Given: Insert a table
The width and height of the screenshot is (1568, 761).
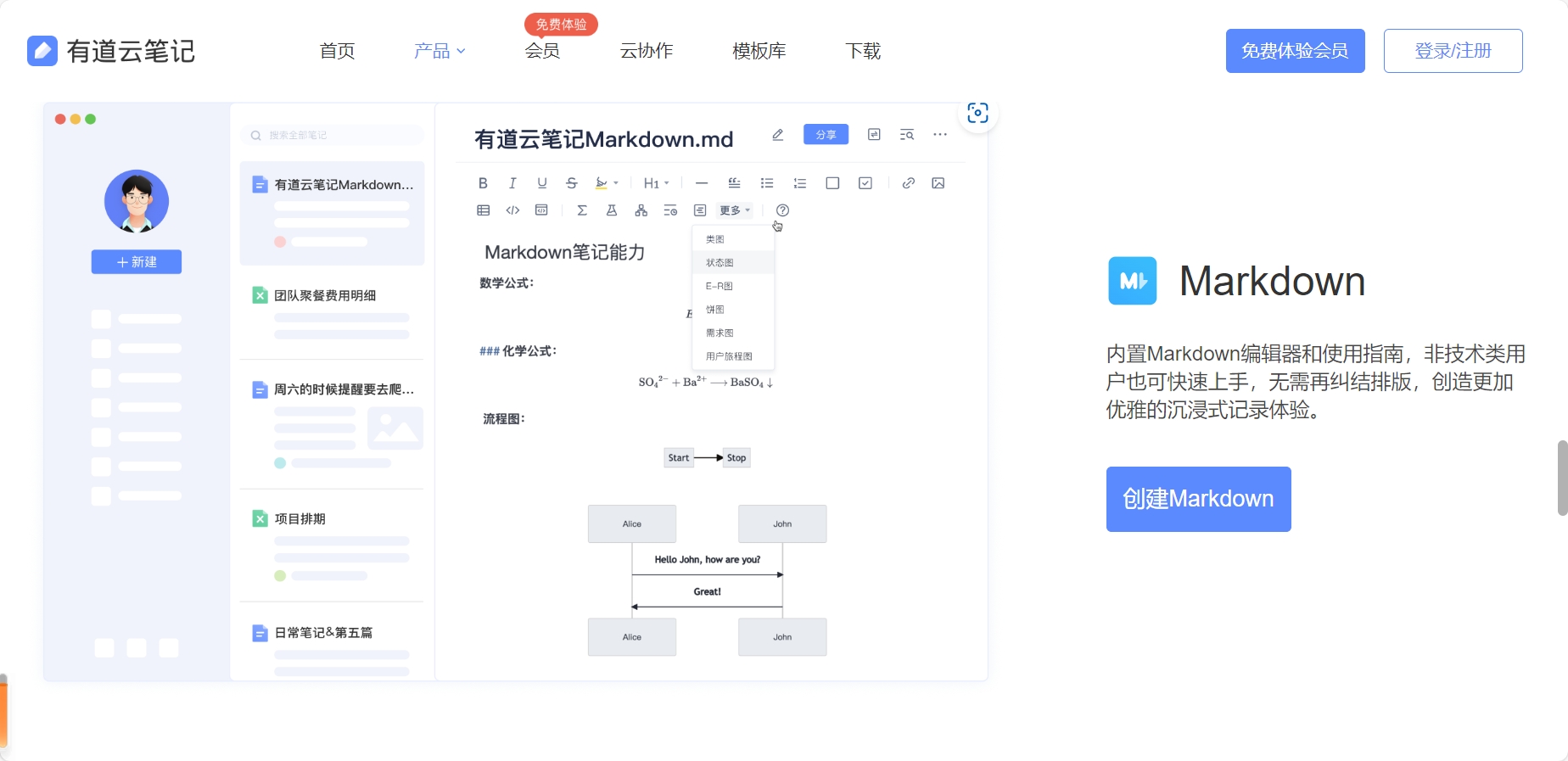Looking at the screenshot, I should coord(484,210).
